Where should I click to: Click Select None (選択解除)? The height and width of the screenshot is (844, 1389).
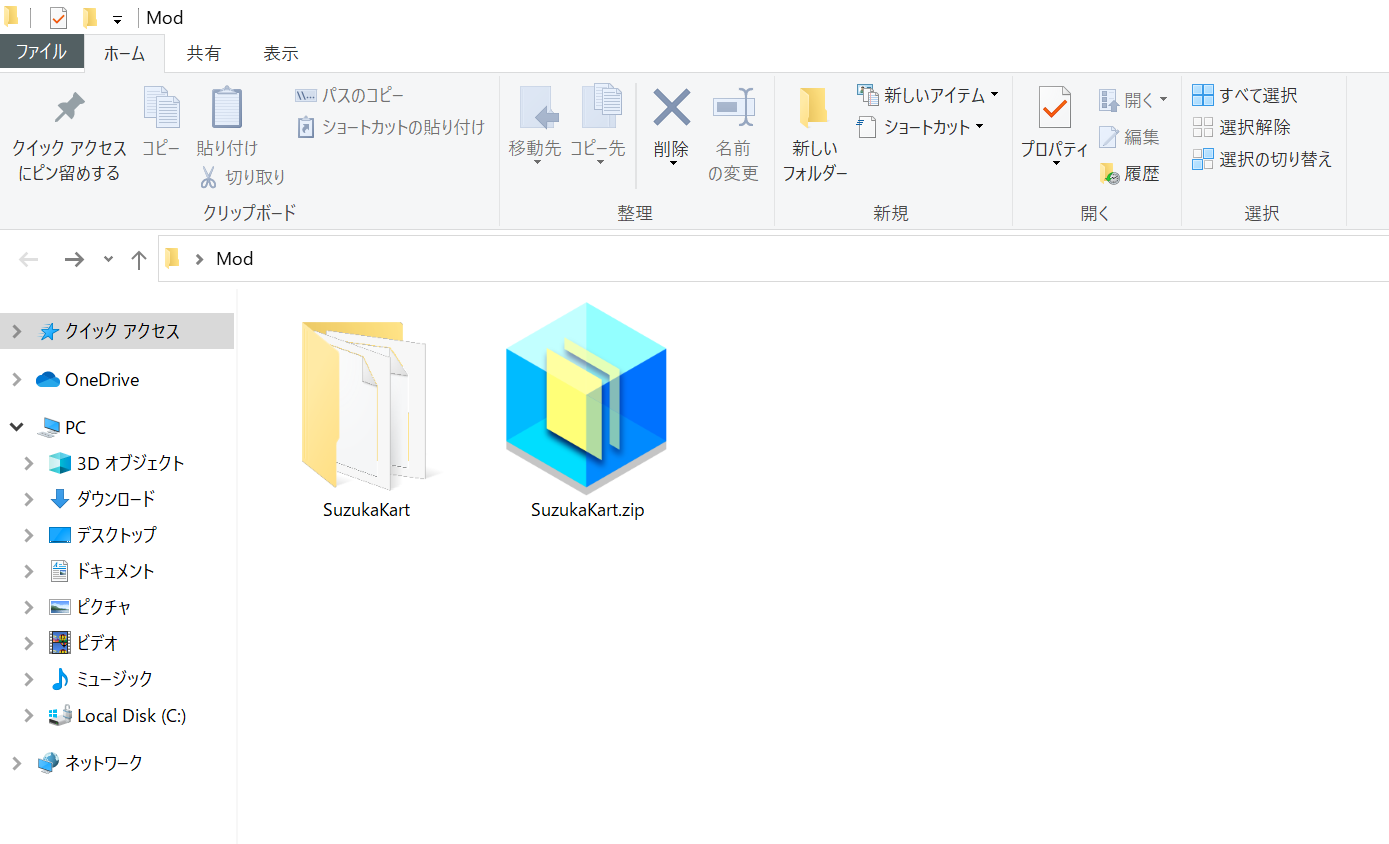tap(1241, 128)
